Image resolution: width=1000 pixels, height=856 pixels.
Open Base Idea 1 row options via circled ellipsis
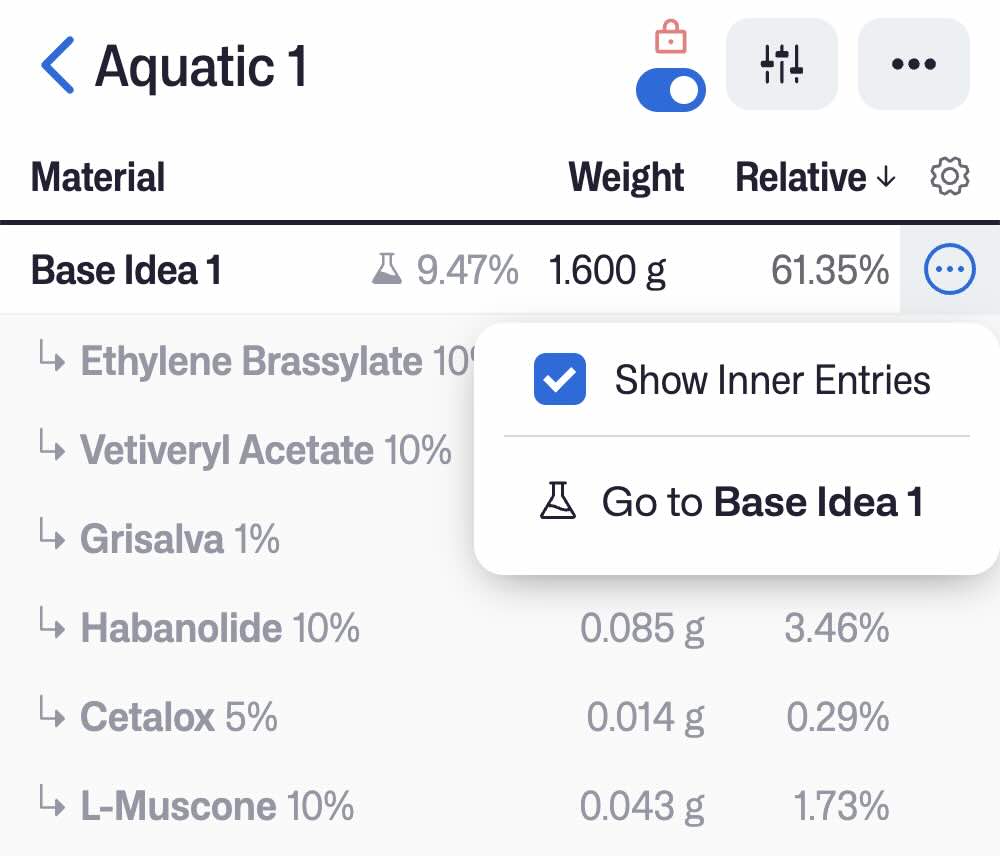[950, 269]
